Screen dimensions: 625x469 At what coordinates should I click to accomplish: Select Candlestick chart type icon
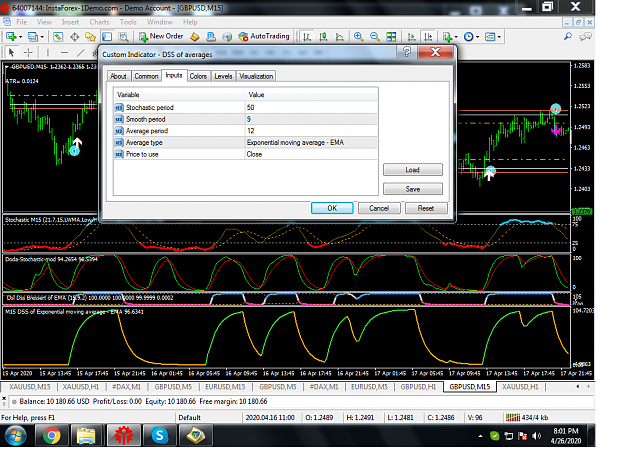pyautogui.click(x=323, y=37)
